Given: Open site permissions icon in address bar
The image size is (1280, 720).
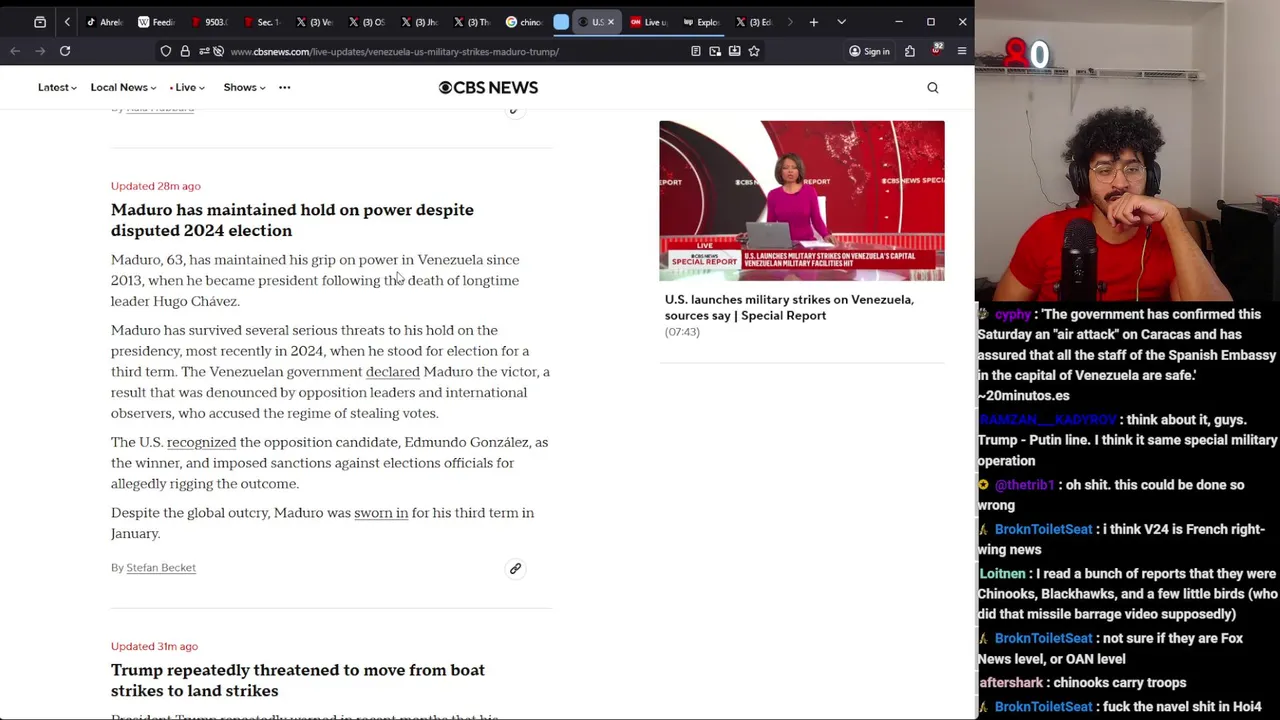Looking at the screenshot, I should (204, 51).
